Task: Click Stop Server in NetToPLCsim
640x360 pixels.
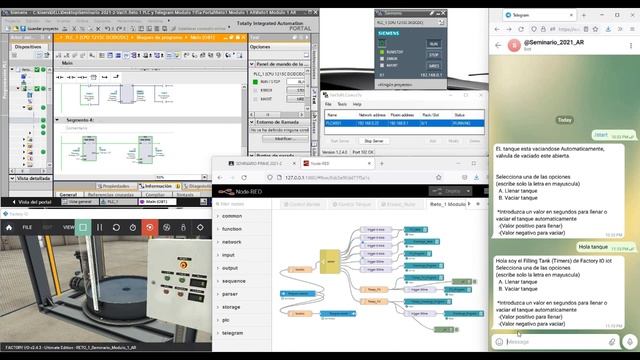Action: [x=374, y=141]
